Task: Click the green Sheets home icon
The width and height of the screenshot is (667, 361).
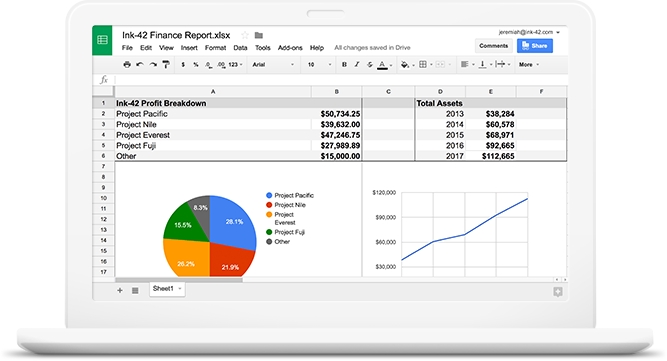Action: (102, 40)
